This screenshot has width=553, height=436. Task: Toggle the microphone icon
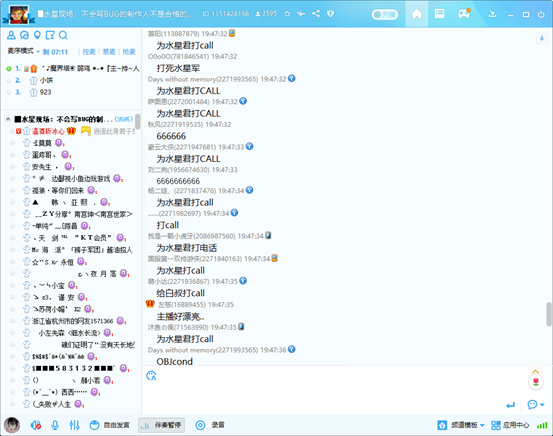coord(55,425)
